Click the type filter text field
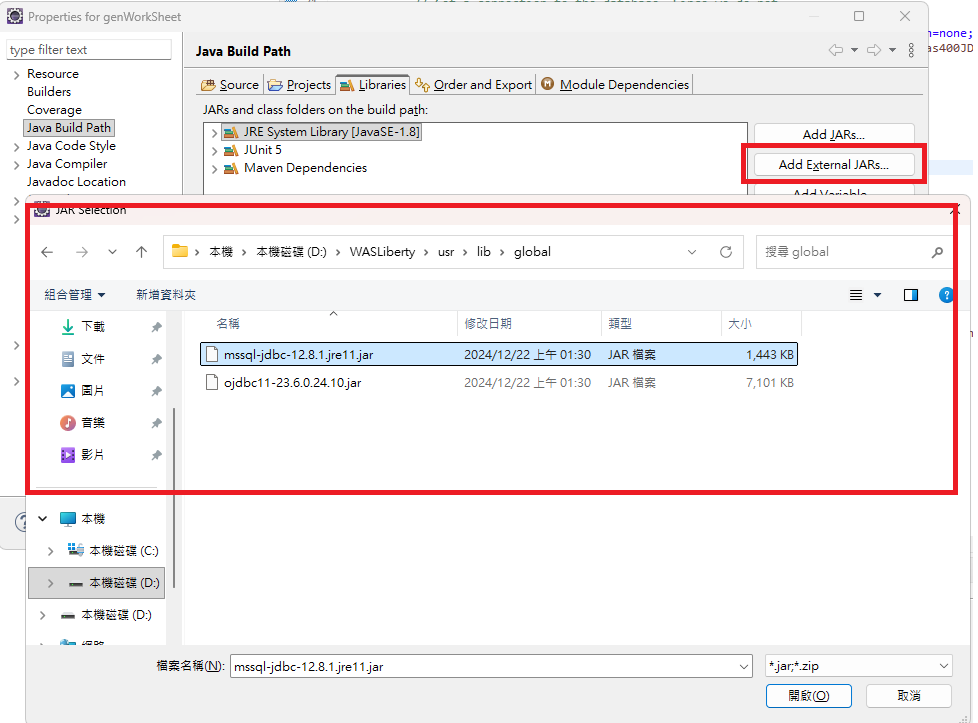This screenshot has height=723, width=978. 89,50
